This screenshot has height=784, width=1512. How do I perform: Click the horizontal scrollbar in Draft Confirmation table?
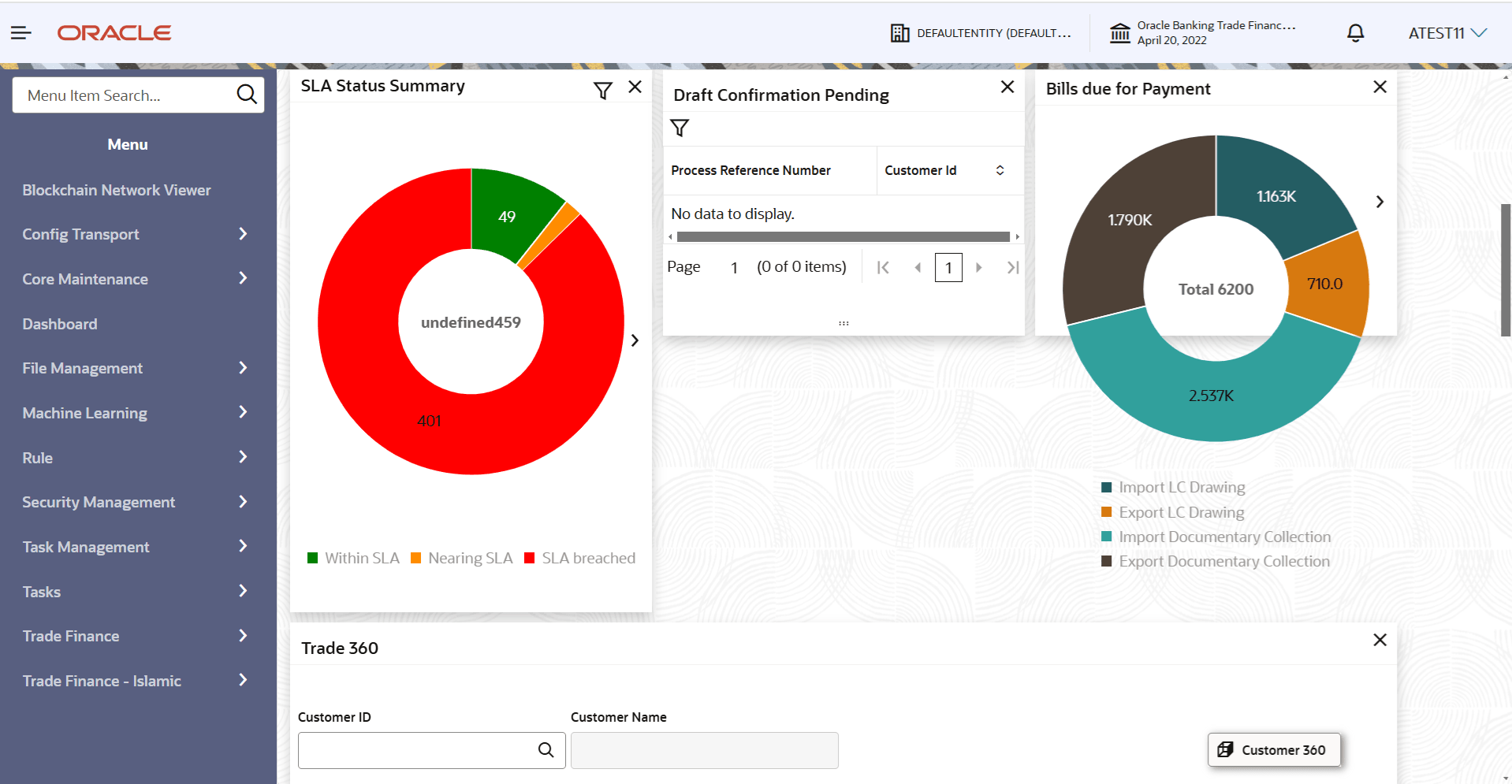click(844, 236)
